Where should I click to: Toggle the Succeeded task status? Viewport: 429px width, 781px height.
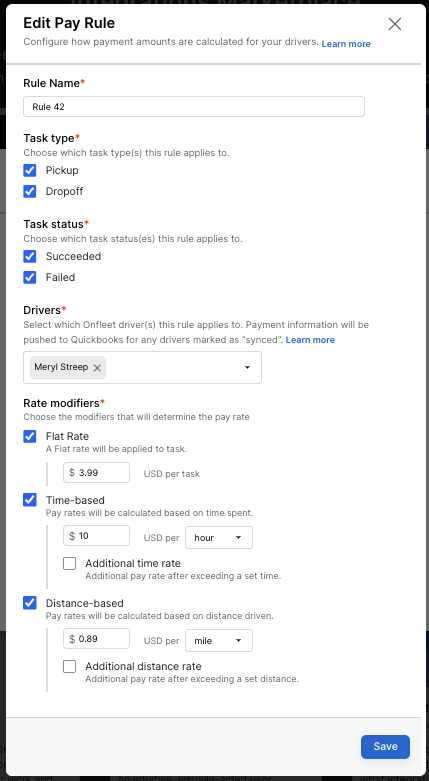pos(30,257)
